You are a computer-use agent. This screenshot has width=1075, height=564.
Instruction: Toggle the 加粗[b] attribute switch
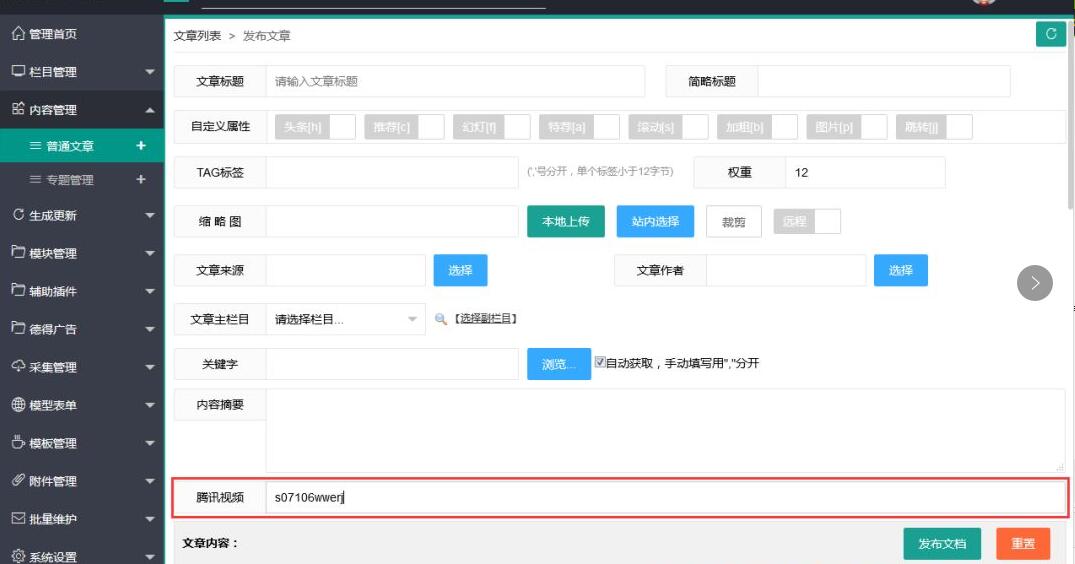pyautogui.click(x=757, y=127)
